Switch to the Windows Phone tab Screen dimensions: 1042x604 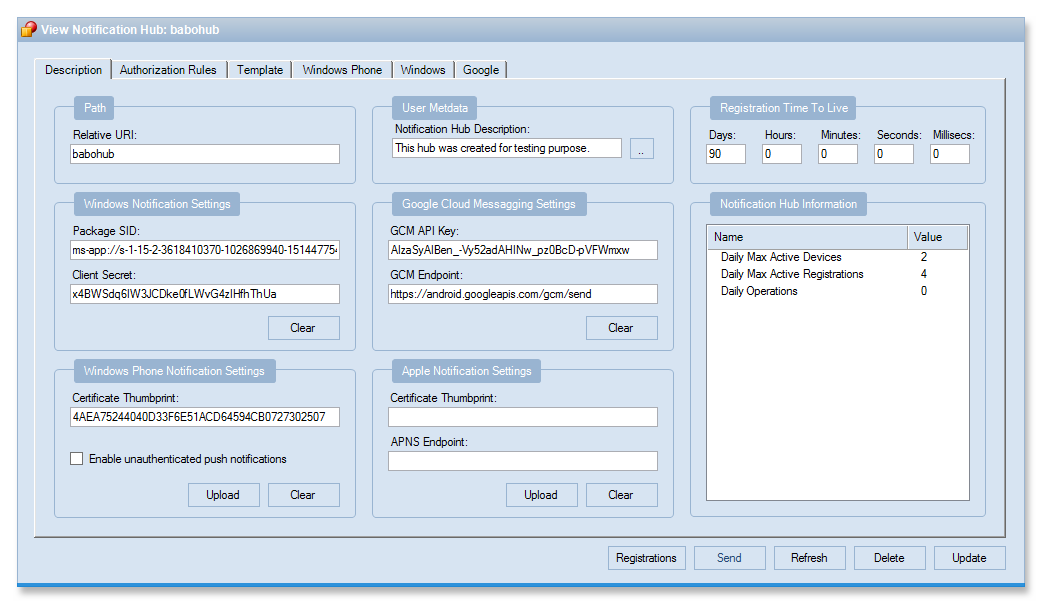click(342, 70)
